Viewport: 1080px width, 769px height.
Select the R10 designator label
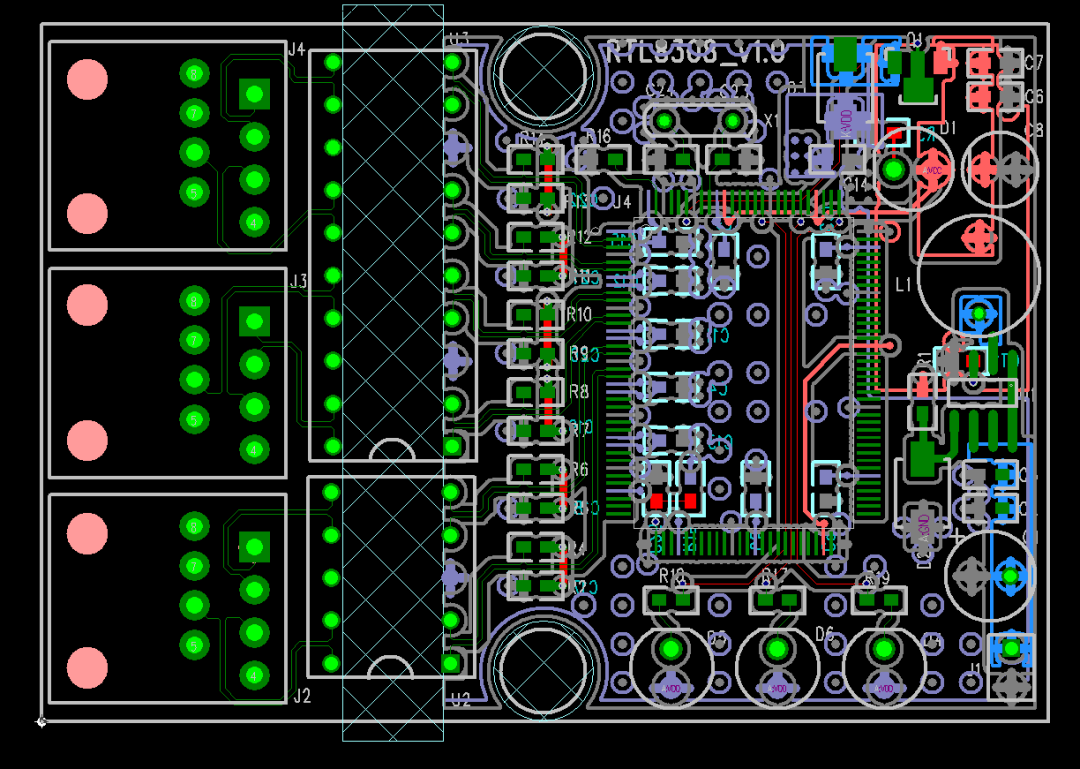point(579,315)
